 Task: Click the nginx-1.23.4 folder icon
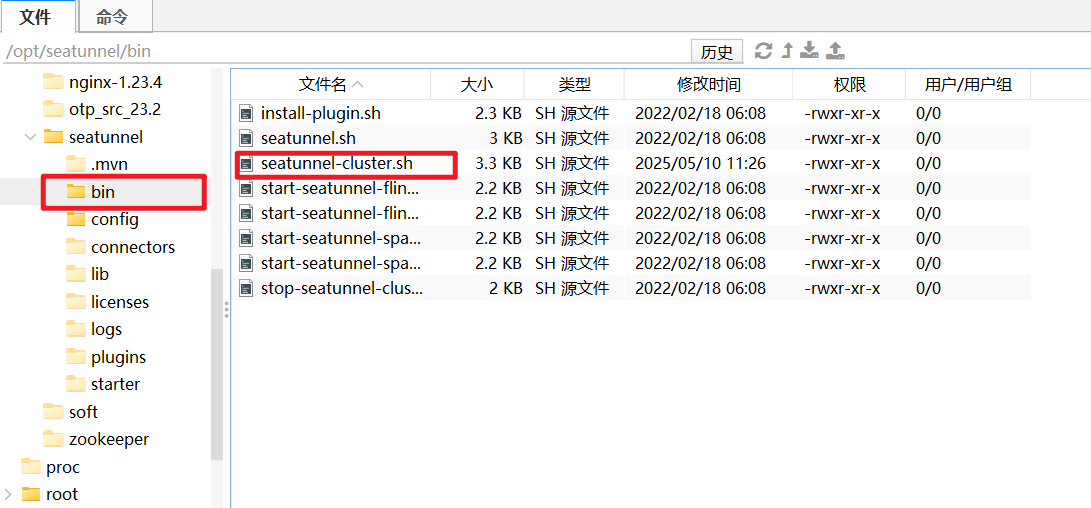click(x=53, y=82)
